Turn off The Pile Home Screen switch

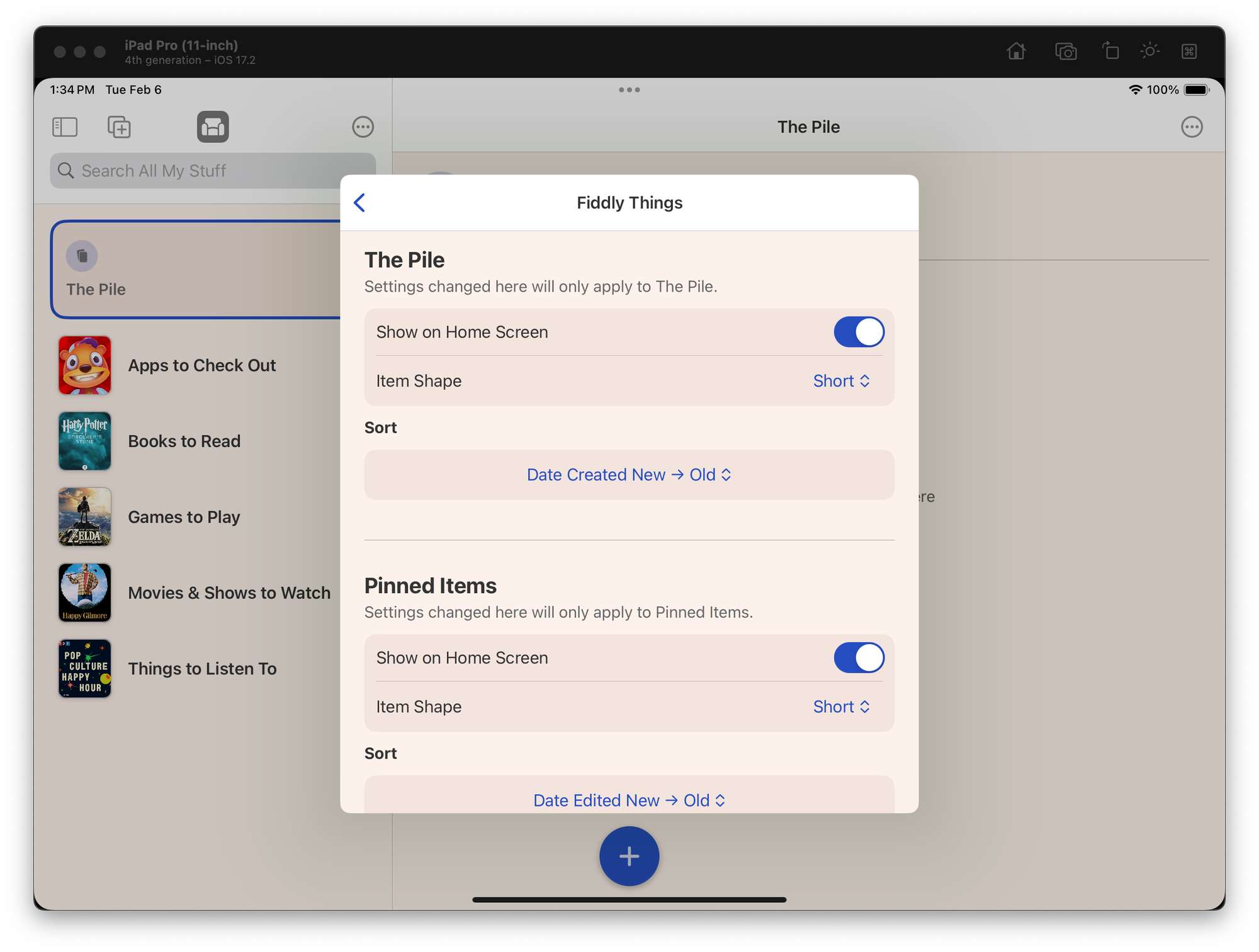click(859, 332)
